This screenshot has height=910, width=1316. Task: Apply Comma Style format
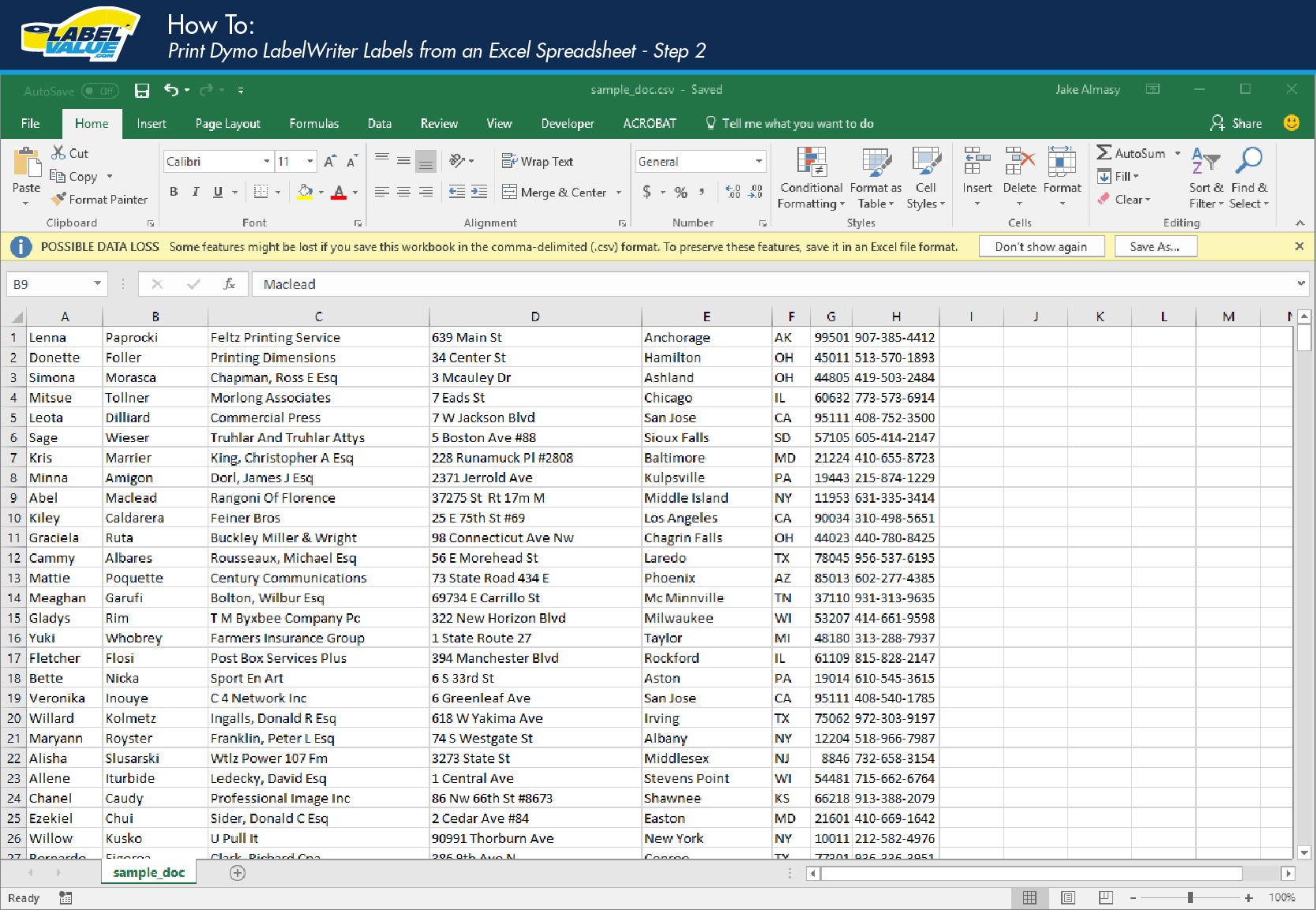tap(702, 192)
